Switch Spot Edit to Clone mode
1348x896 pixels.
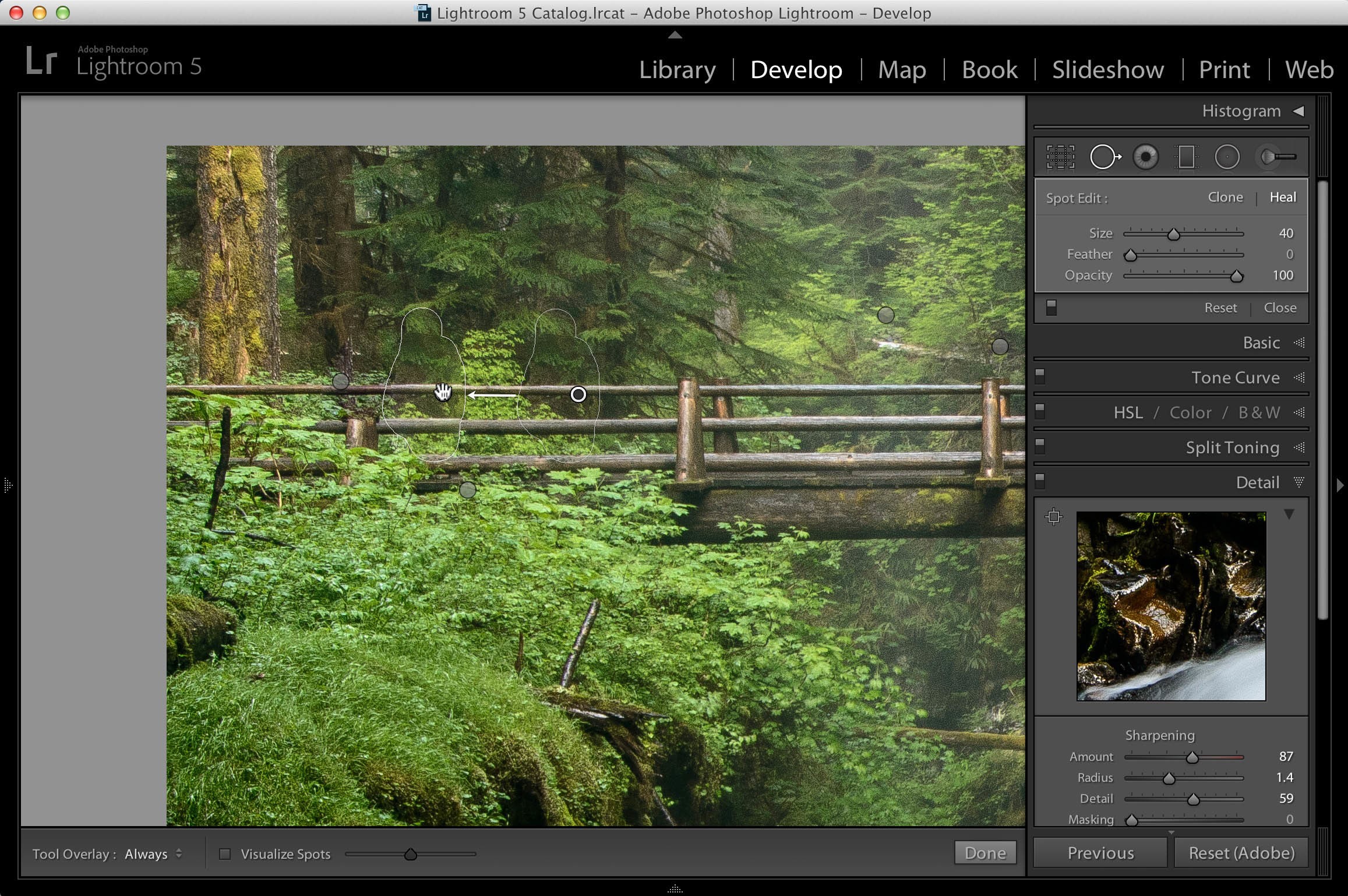point(1225,197)
